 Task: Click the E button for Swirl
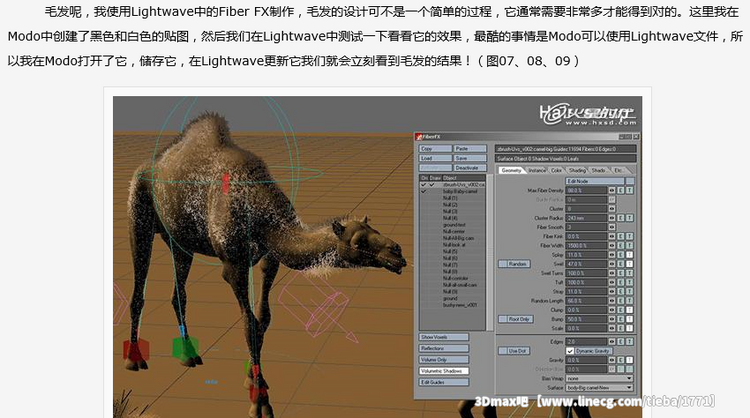[x=621, y=264]
